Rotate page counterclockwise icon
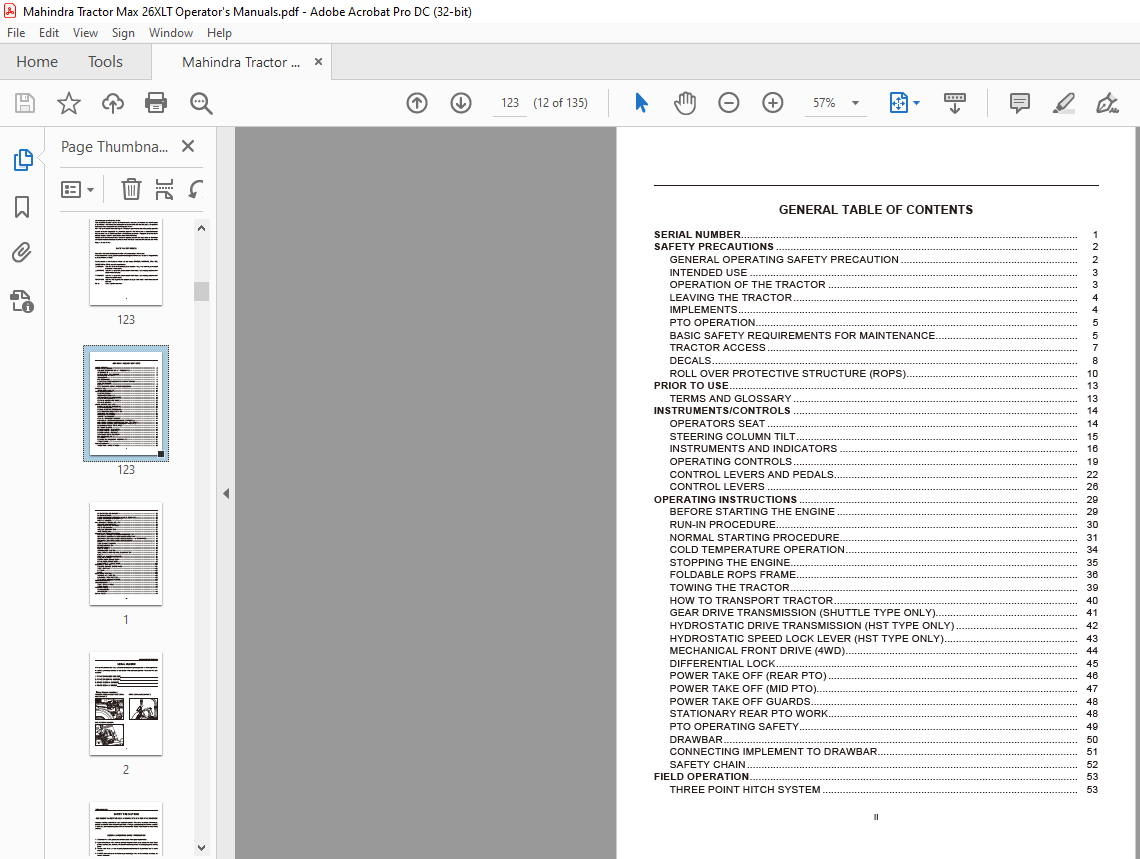The width and height of the screenshot is (1140, 859). (x=196, y=190)
